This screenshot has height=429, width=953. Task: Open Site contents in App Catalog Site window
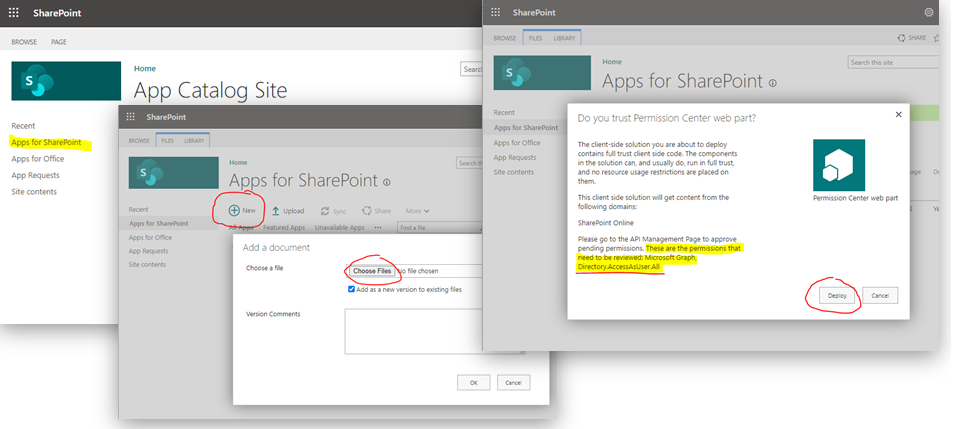point(34,191)
